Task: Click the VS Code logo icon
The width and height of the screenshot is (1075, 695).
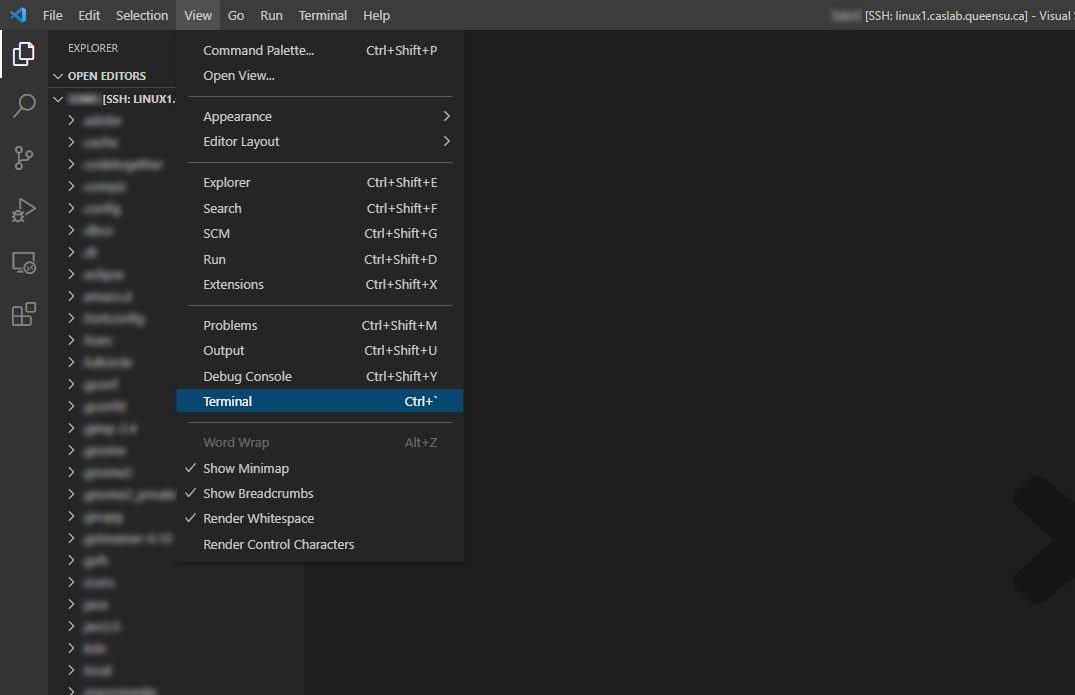Action: [18, 14]
